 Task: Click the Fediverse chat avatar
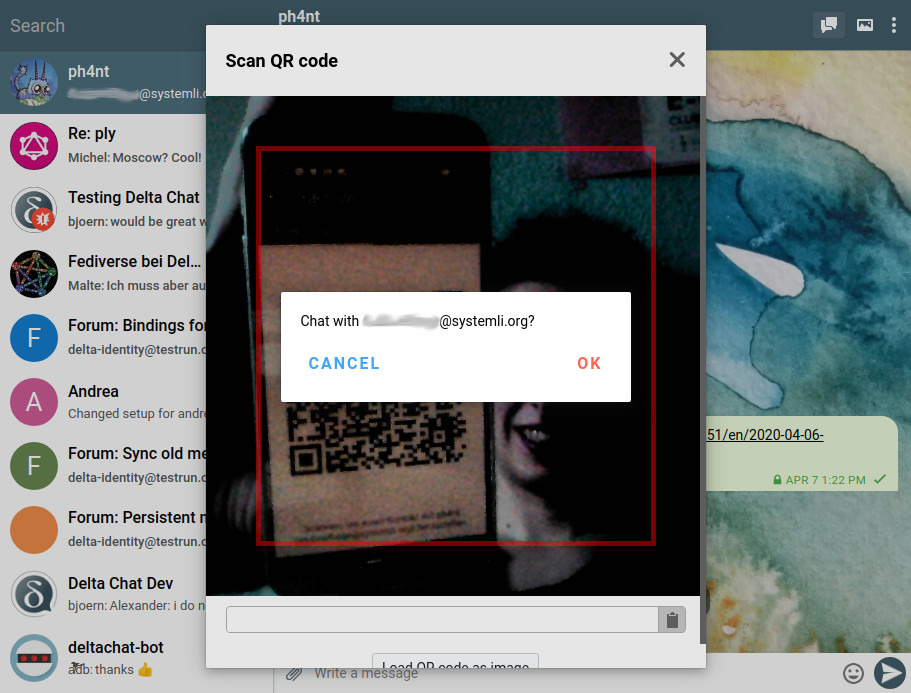(33, 273)
